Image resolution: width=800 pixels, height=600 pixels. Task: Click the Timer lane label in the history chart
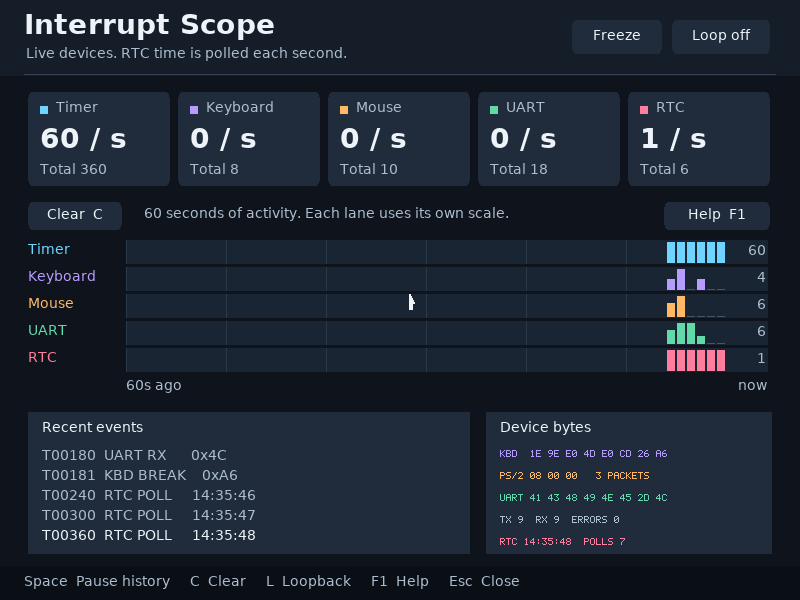tap(49, 249)
